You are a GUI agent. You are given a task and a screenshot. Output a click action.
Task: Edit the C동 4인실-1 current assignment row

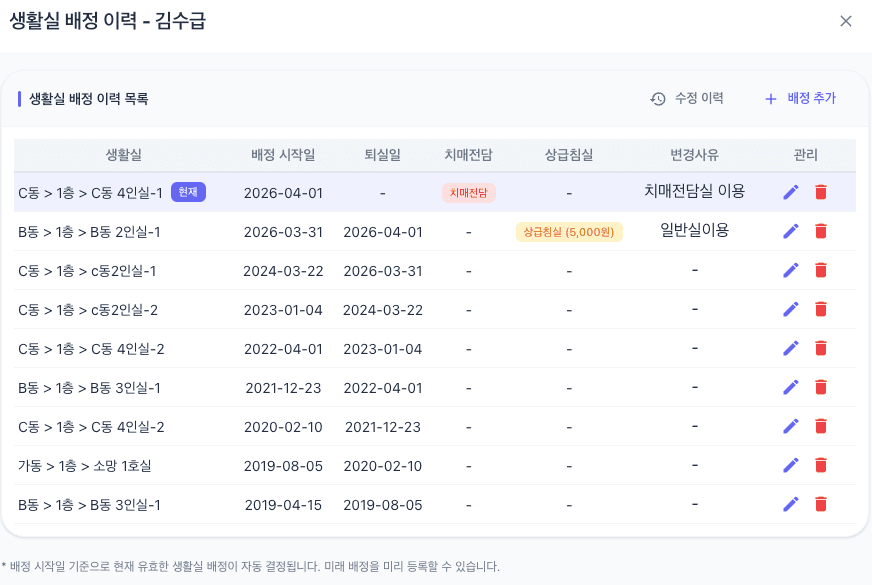tap(791, 192)
